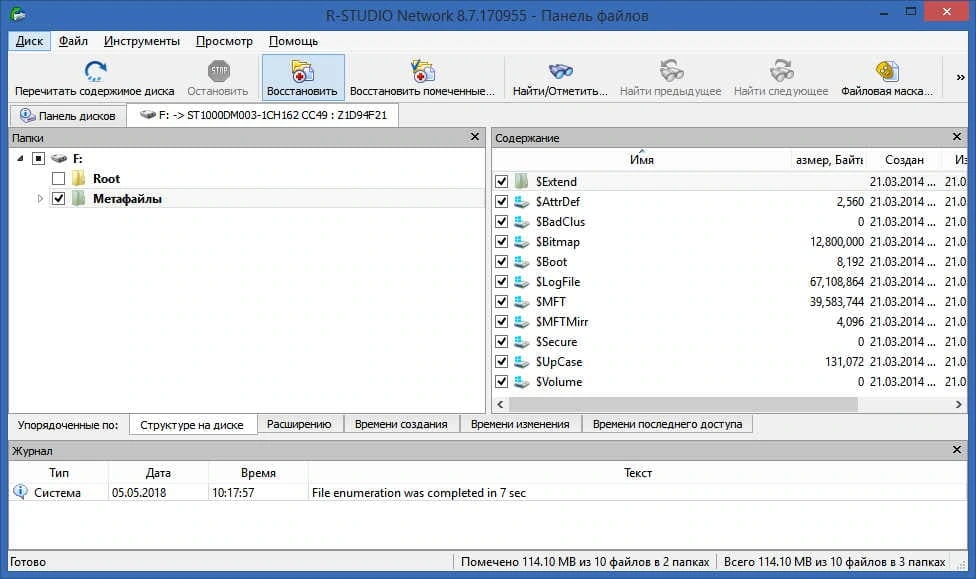Viewport: 976px width, 579px height.
Task: Sort by Расширению tab
Action: (x=299, y=424)
